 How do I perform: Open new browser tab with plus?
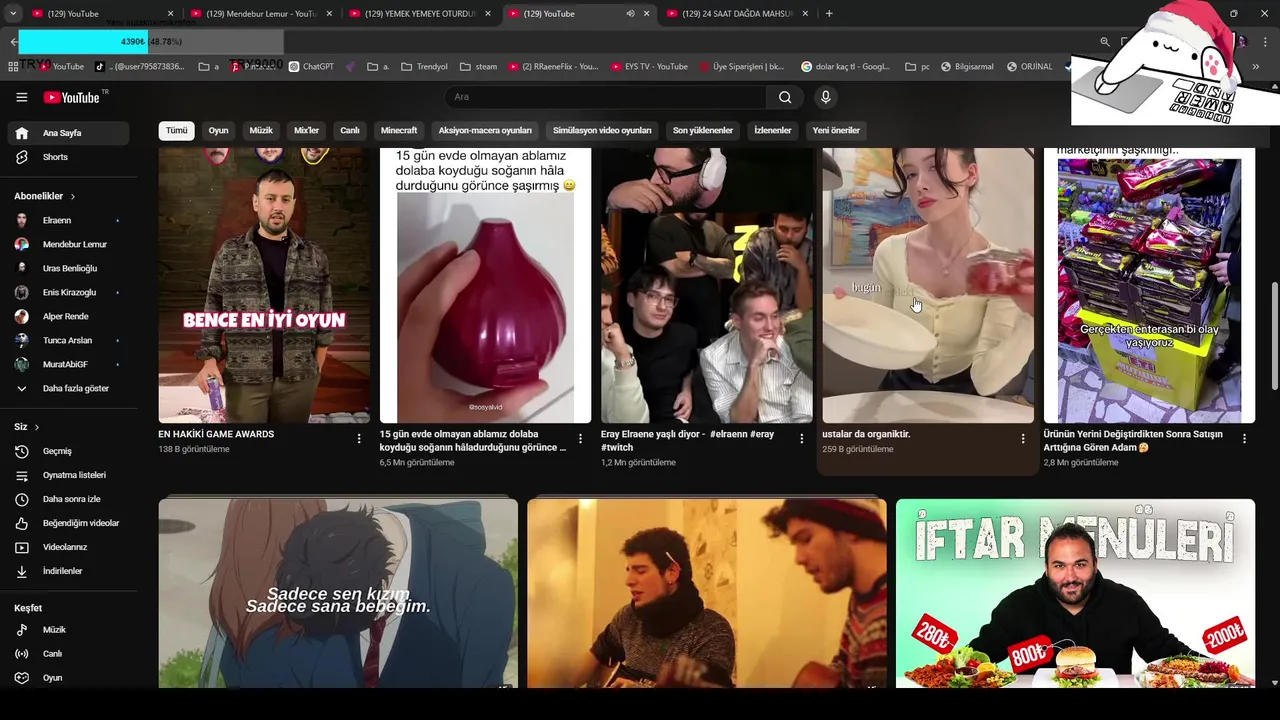pyautogui.click(x=829, y=14)
